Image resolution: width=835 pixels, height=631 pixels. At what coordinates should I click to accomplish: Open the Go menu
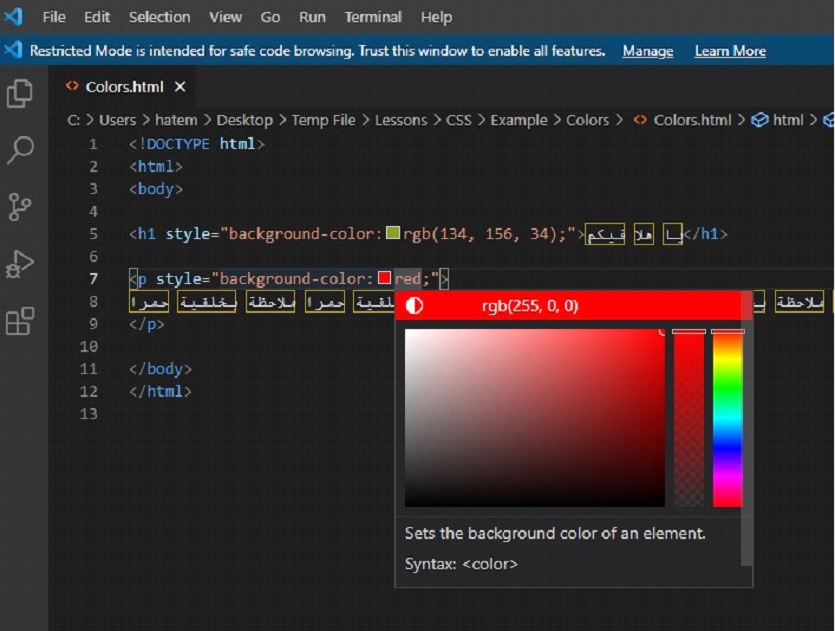[270, 17]
